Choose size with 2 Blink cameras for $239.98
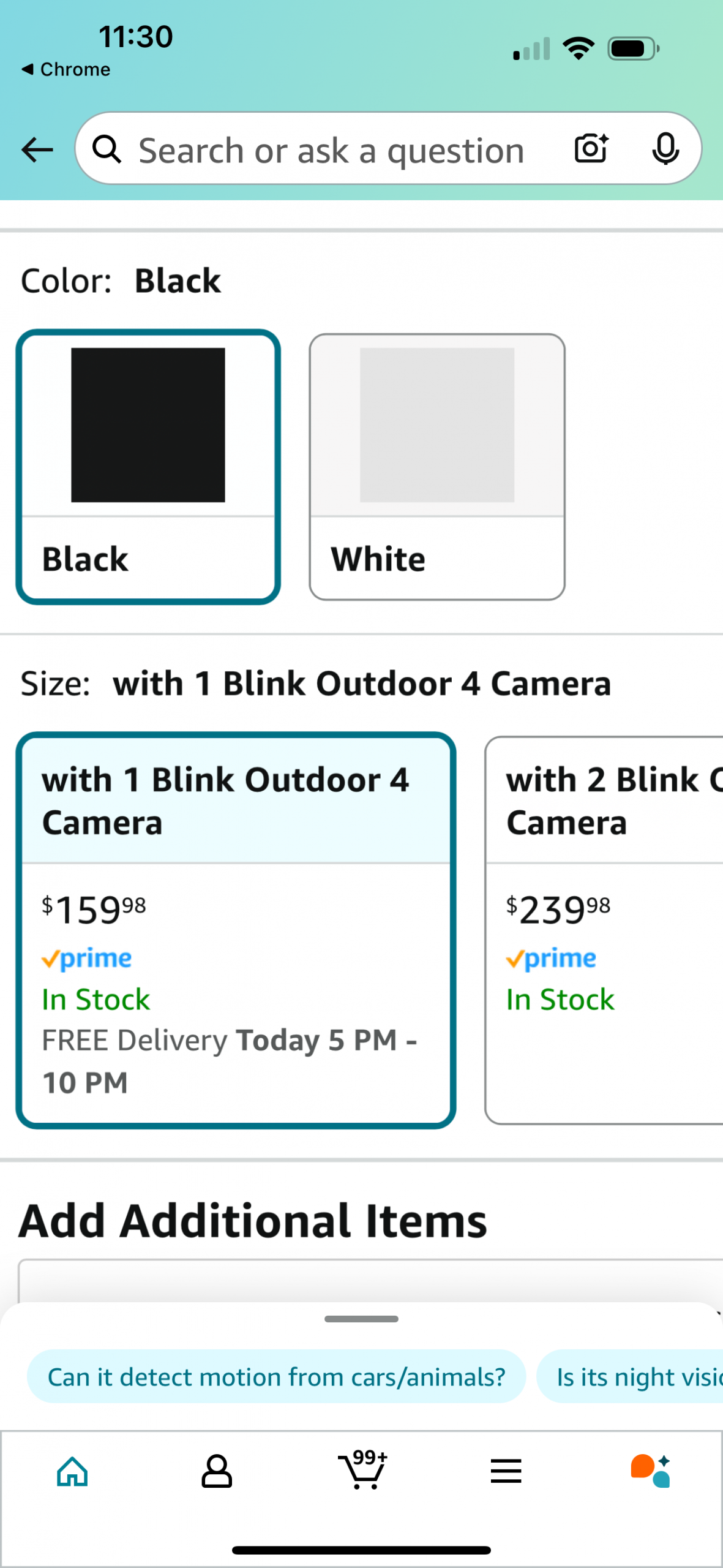The width and height of the screenshot is (723, 1568). pyautogui.click(x=604, y=930)
